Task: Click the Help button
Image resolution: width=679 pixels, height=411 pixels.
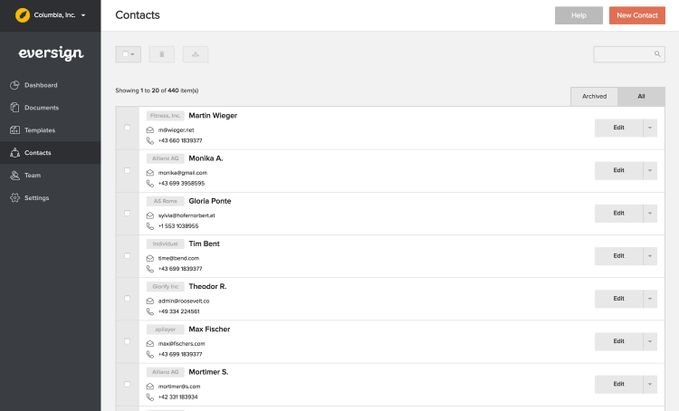Action: click(579, 15)
